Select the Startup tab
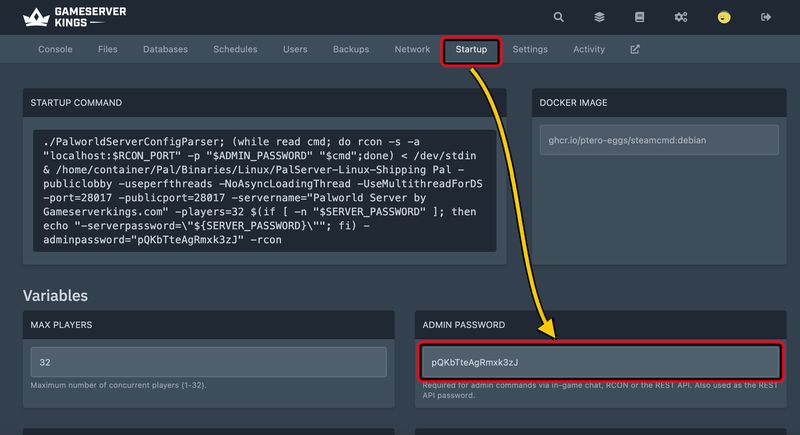800x435 pixels. (471, 50)
